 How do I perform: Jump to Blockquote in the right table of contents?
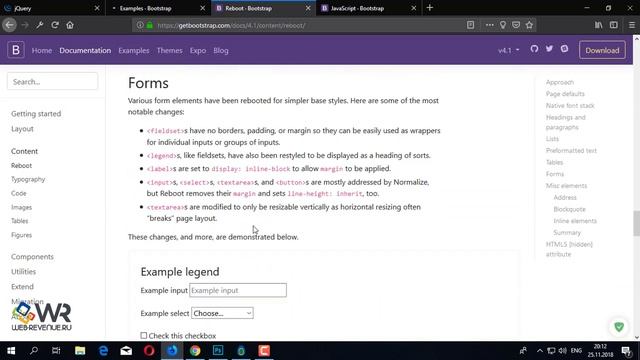569,209
